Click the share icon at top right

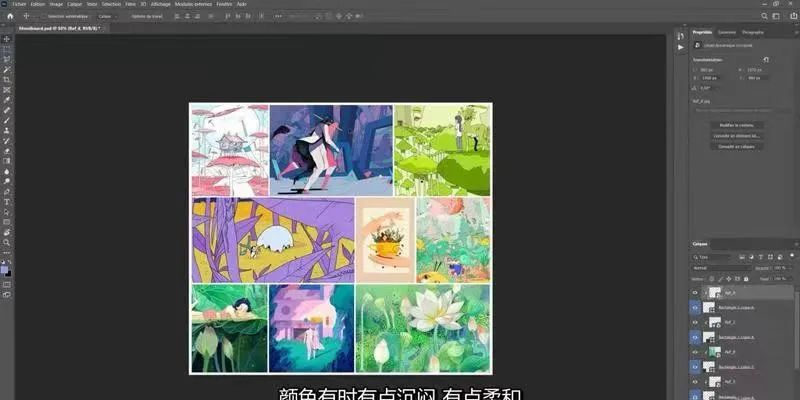793,16
